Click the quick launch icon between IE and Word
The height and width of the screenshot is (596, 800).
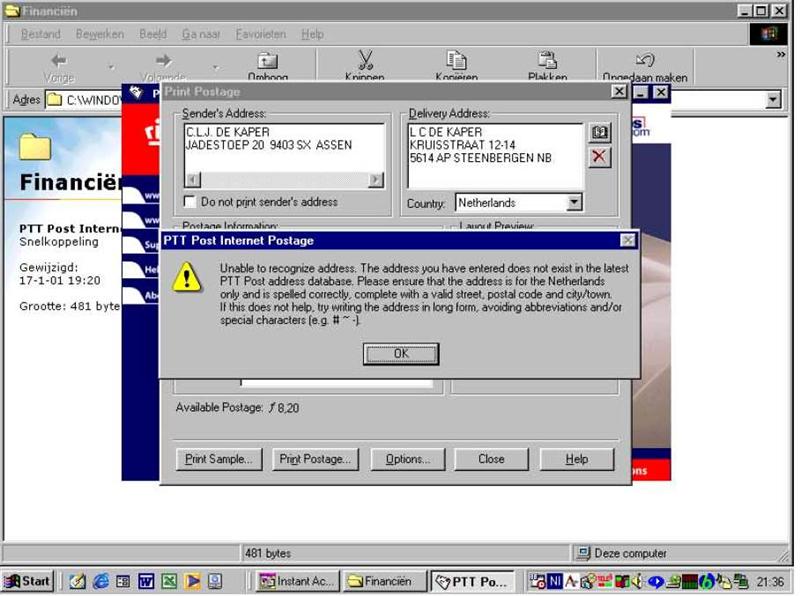click(123, 581)
